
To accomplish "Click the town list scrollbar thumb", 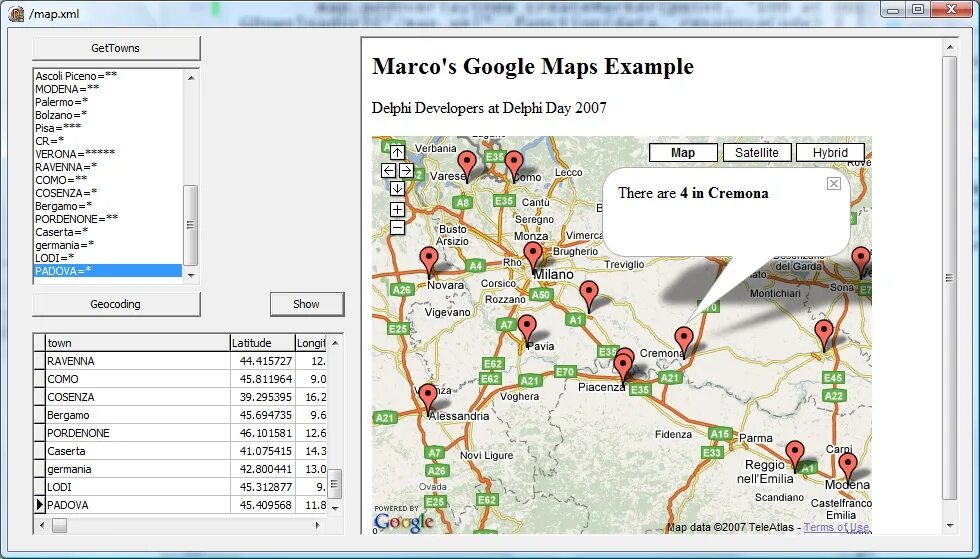I will 191,225.
